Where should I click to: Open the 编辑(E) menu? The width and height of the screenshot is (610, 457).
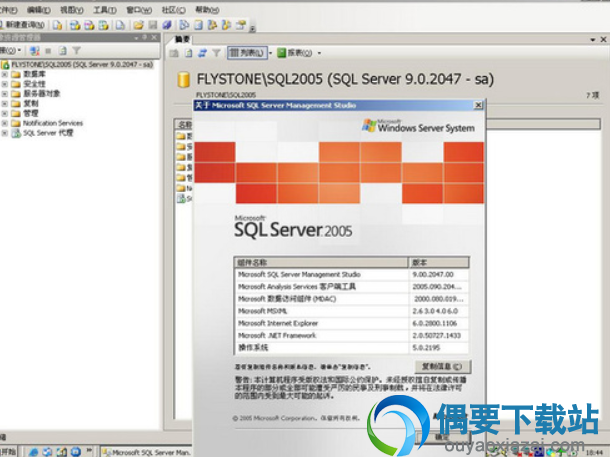[x=39, y=10]
